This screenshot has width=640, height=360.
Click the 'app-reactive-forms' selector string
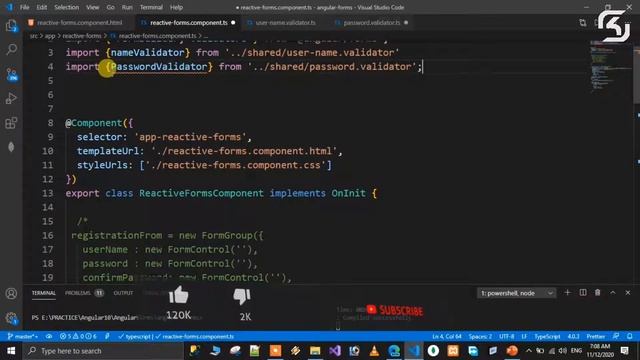[x=190, y=137]
